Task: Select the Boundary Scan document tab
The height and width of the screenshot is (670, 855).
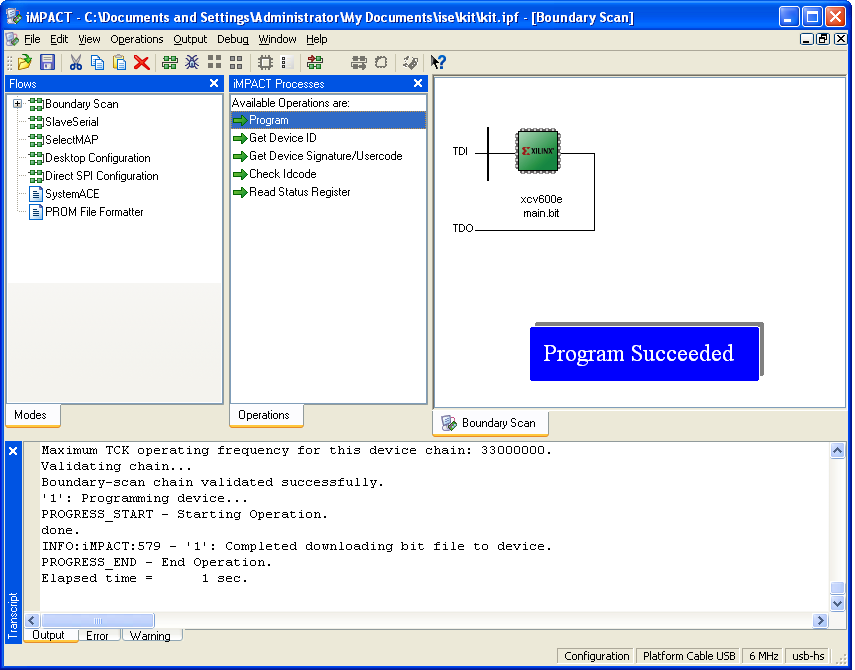Action: tap(490, 423)
